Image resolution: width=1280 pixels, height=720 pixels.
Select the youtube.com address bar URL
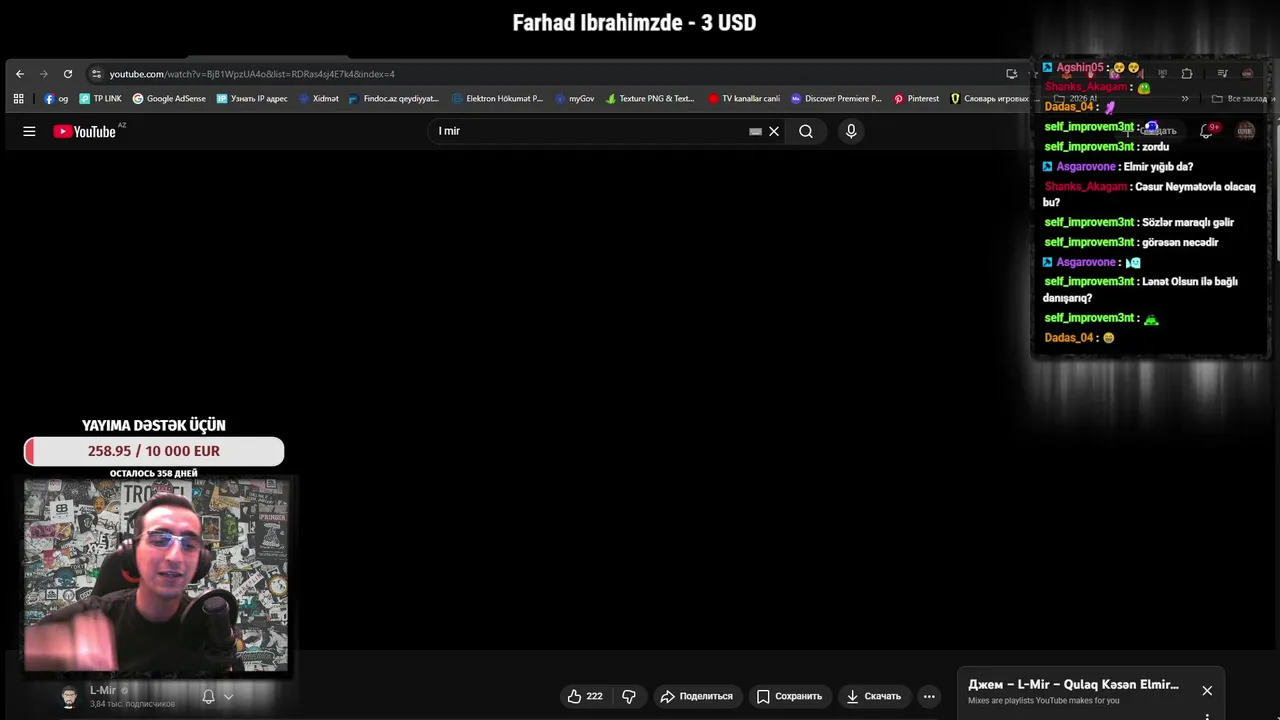click(252, 74)
